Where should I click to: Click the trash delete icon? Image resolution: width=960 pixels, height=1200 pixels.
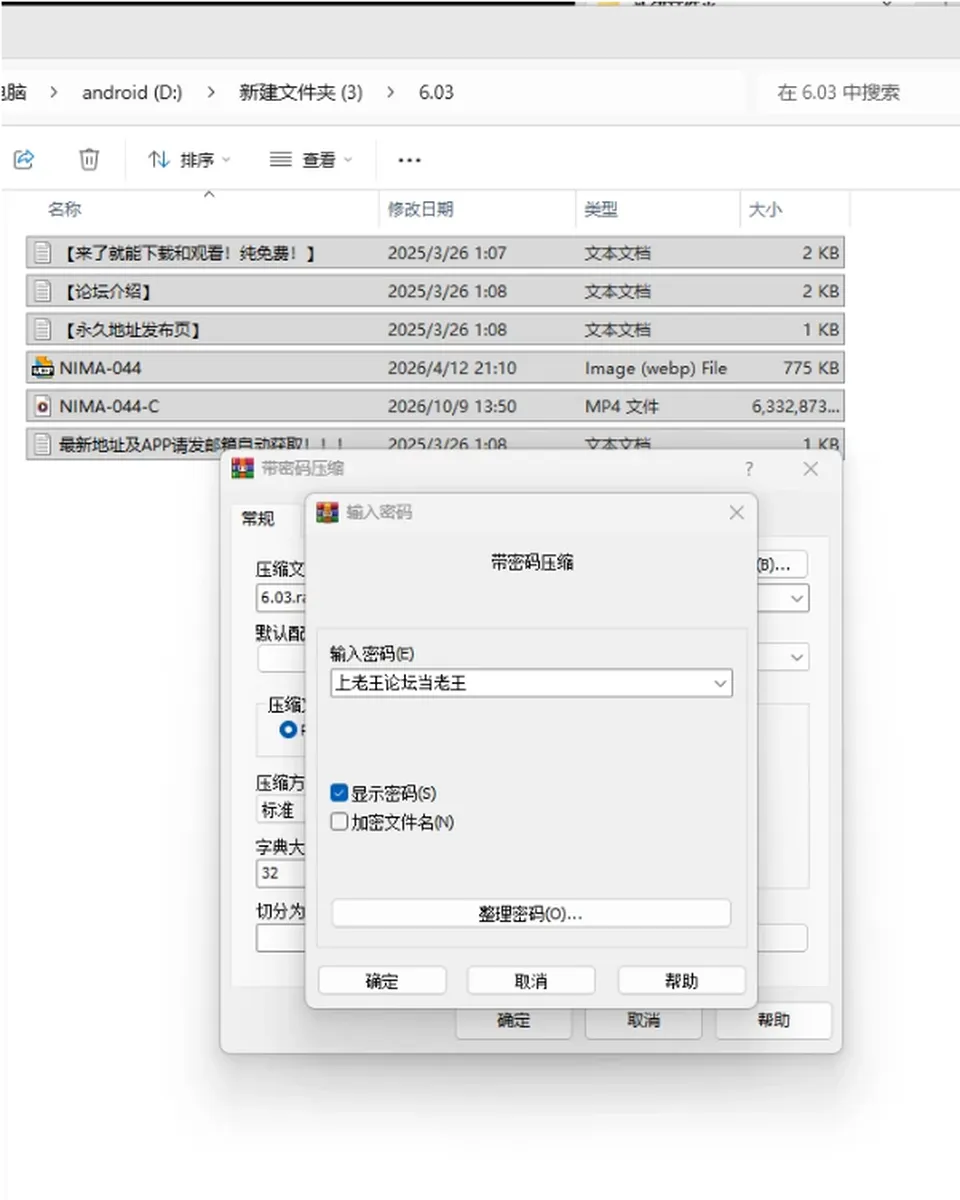[x=89, y=159]
